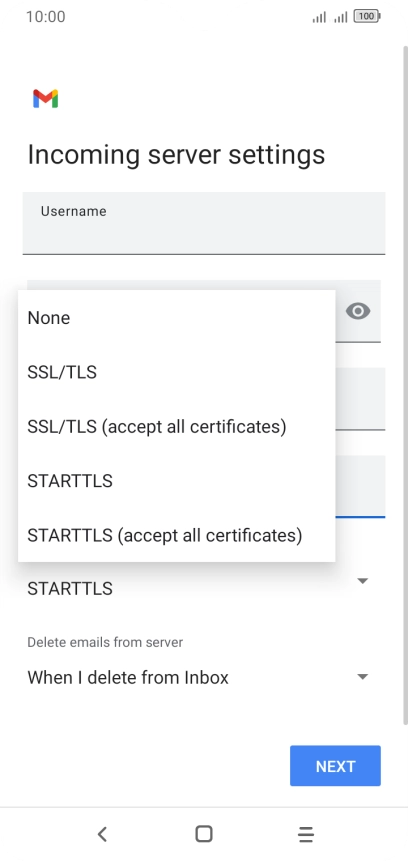Open Delete emails from server dropdown arrow
408x861 pixels.
pyautogui.click(x=362, y=677)
